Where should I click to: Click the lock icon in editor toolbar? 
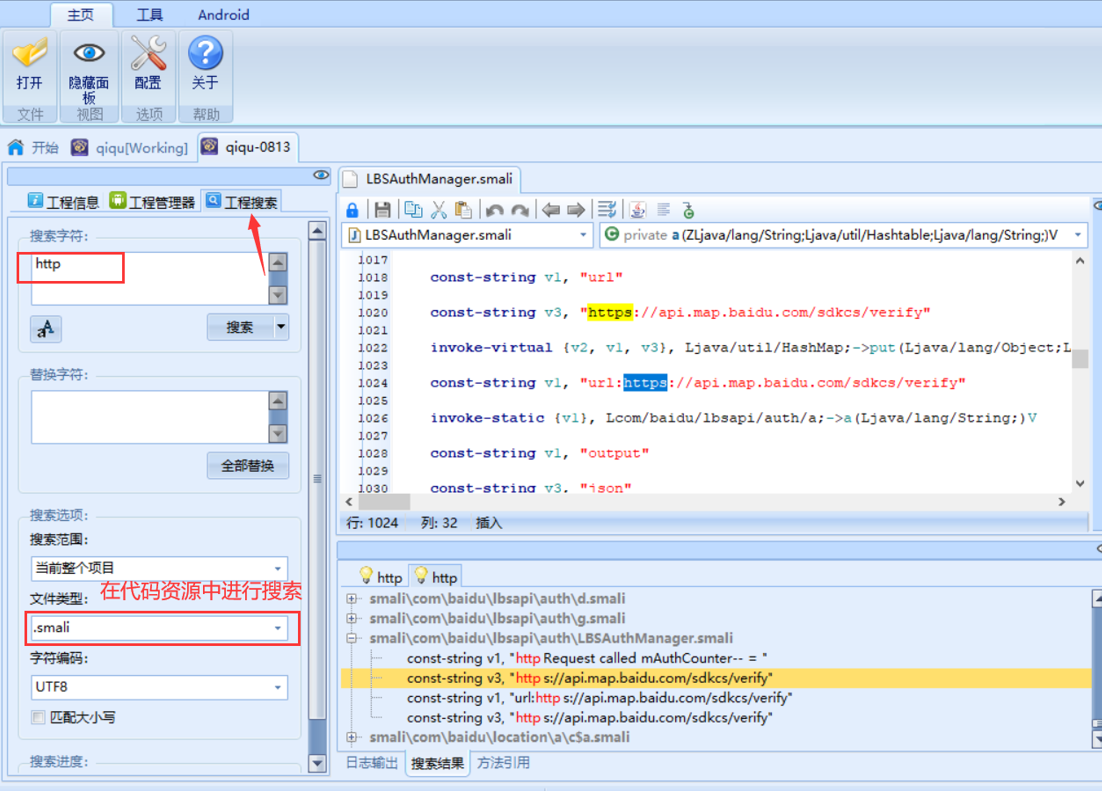(x=352, y=210)
